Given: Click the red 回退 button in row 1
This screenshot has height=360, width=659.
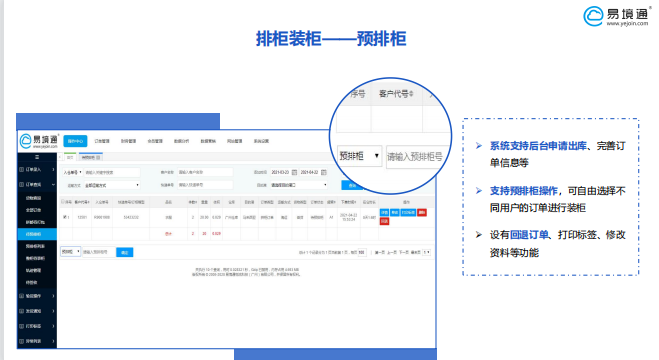Looking at the screenshot, I should 384,221.
